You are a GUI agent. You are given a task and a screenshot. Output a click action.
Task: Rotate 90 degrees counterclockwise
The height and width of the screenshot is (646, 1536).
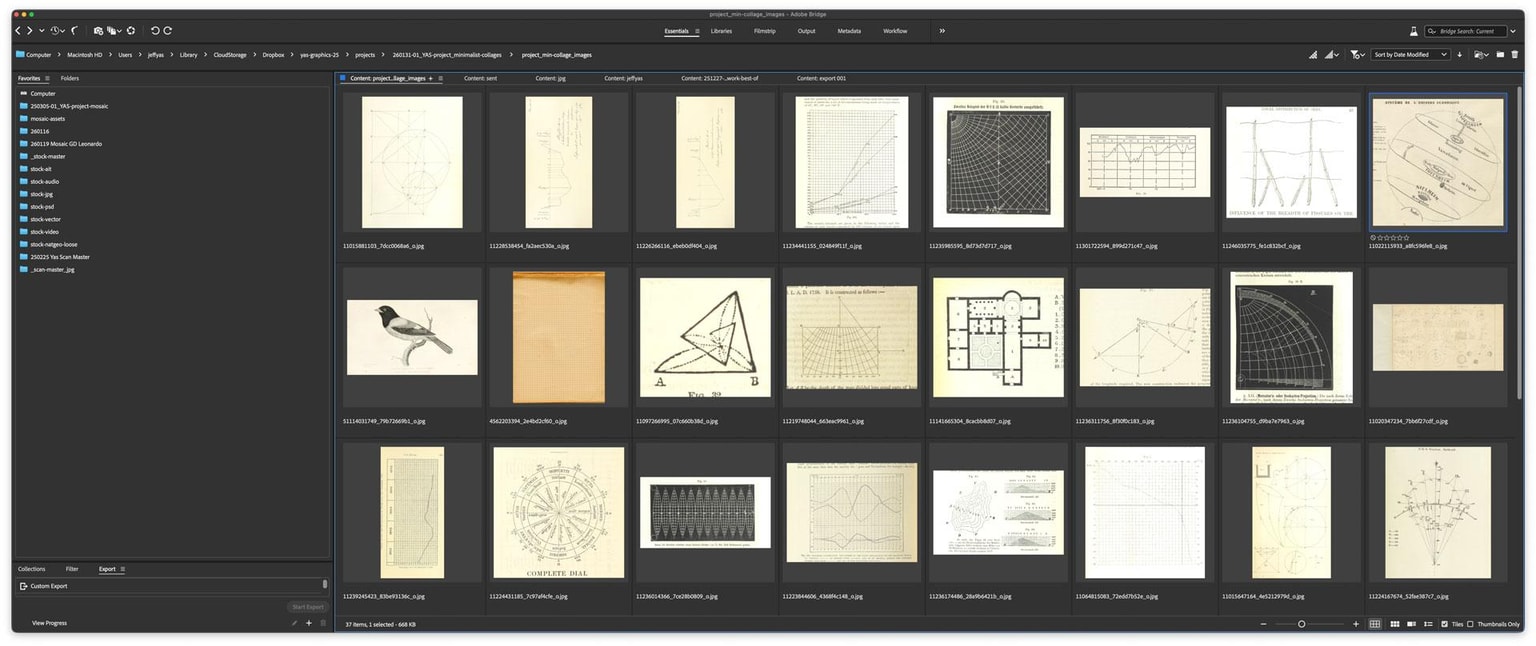(155, 31)
